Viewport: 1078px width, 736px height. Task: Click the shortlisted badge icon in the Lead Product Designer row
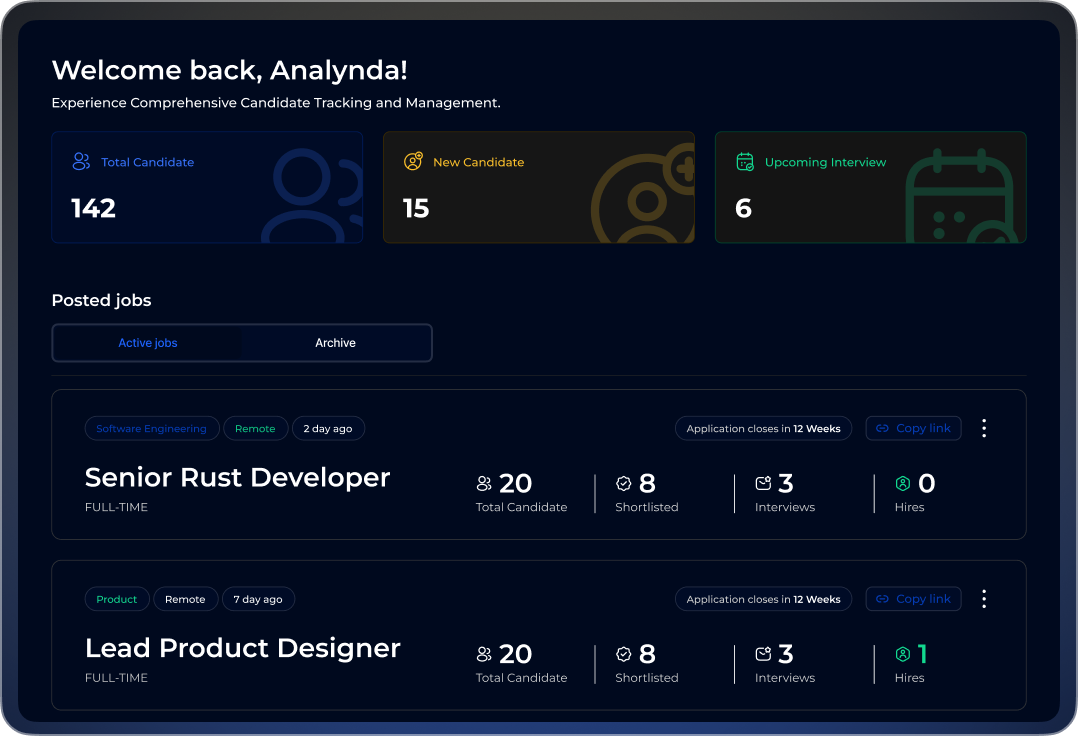624,654
